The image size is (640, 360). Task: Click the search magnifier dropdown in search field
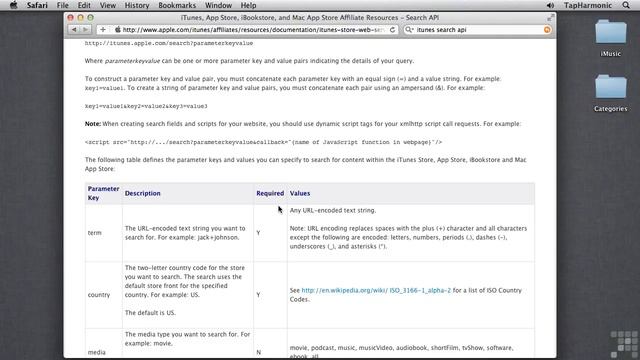pyautogui.click(x=409, y=29)
